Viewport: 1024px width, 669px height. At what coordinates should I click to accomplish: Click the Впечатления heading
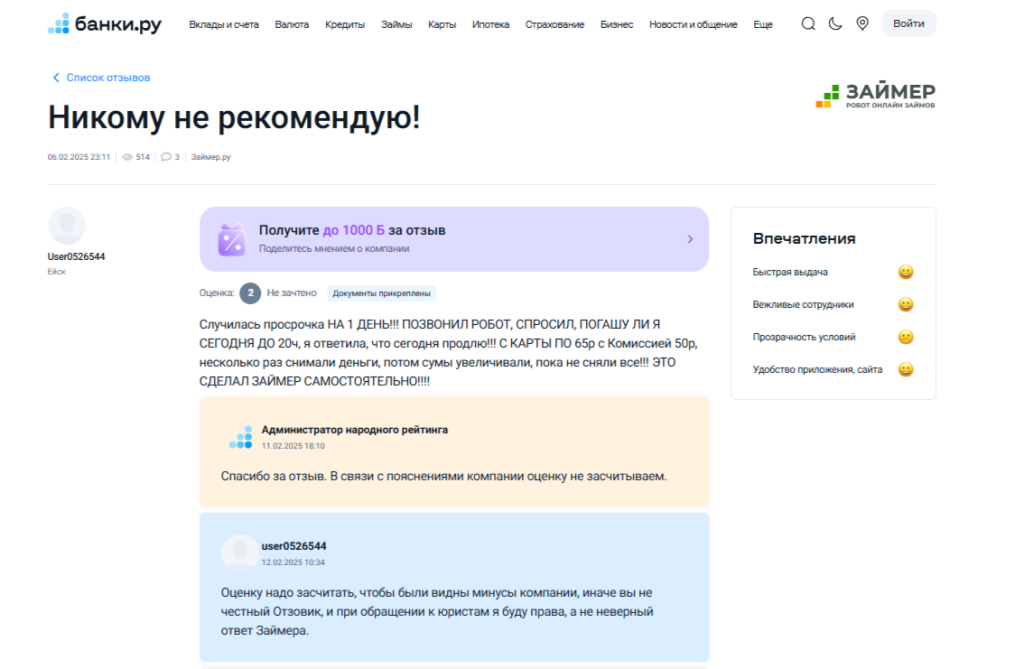[x=804, y=238]
